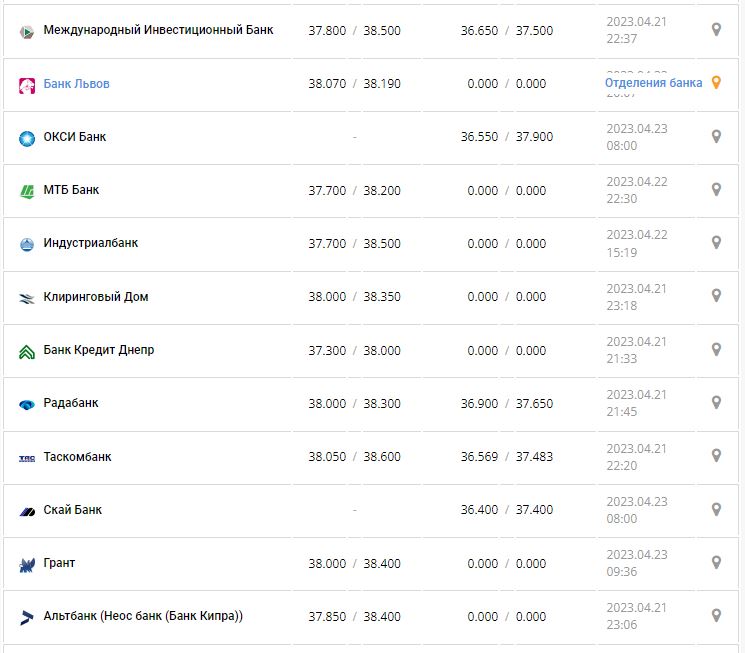Click Таскомбанк rate 38.050 / 38.600
745x653 pixels.
tap(354, 457)
